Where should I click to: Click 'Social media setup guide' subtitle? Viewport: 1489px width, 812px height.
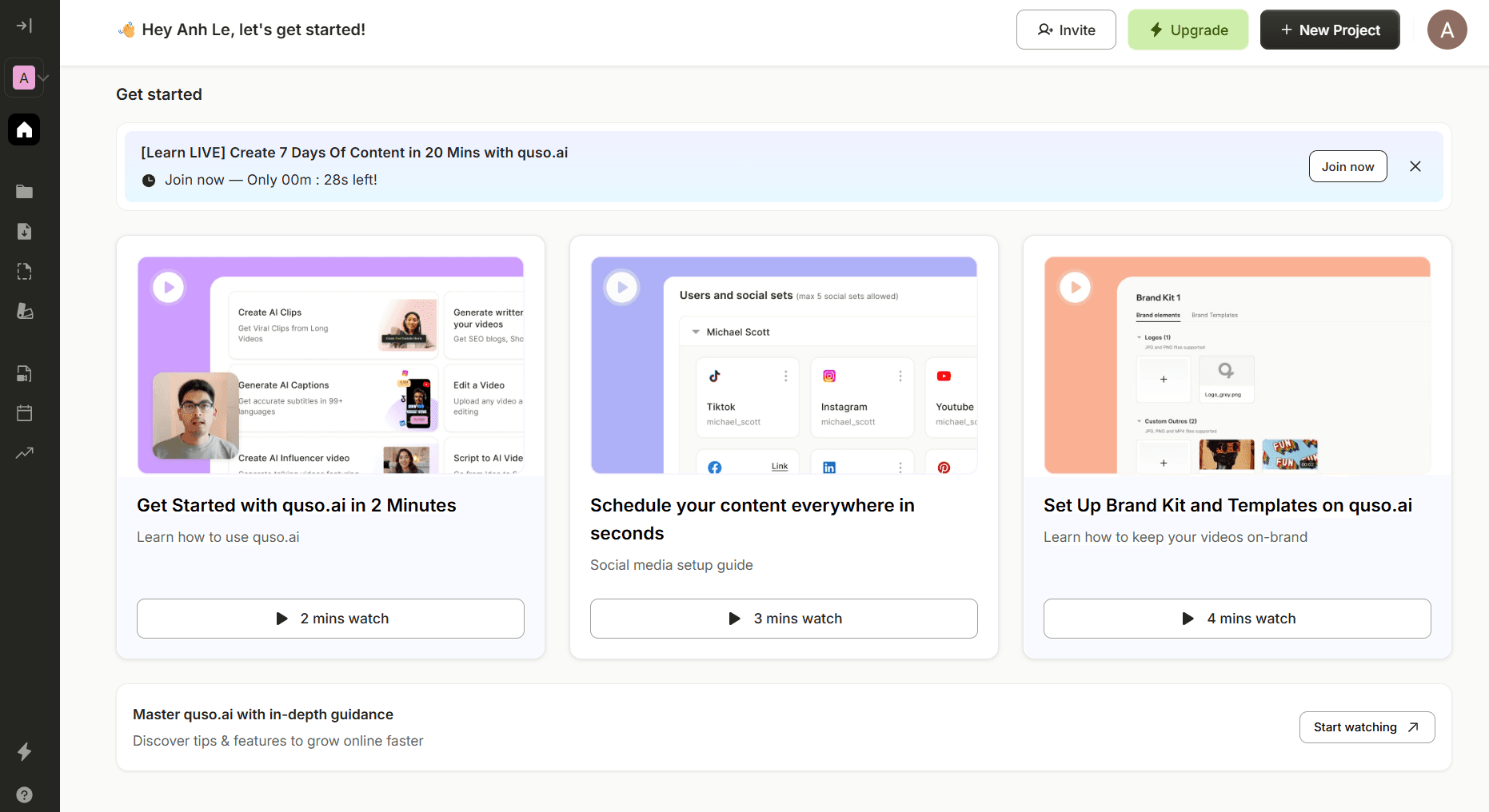[672, 565]
